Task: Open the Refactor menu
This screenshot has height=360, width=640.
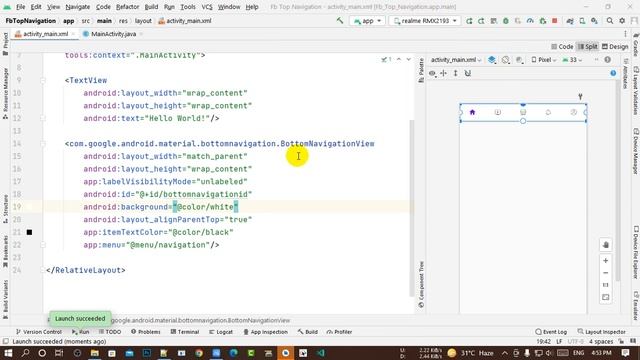Action: [x=127, y=7]
